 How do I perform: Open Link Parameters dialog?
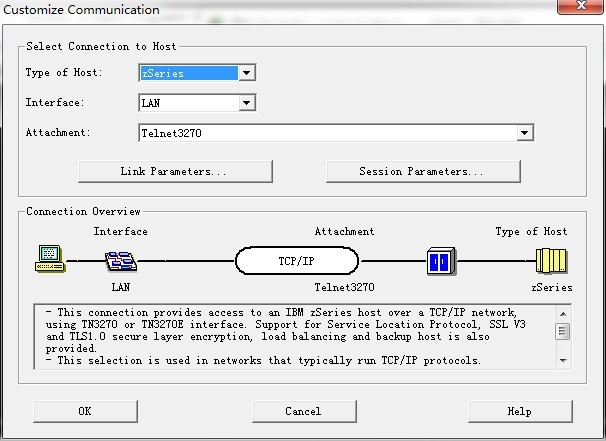click(175, 171)
